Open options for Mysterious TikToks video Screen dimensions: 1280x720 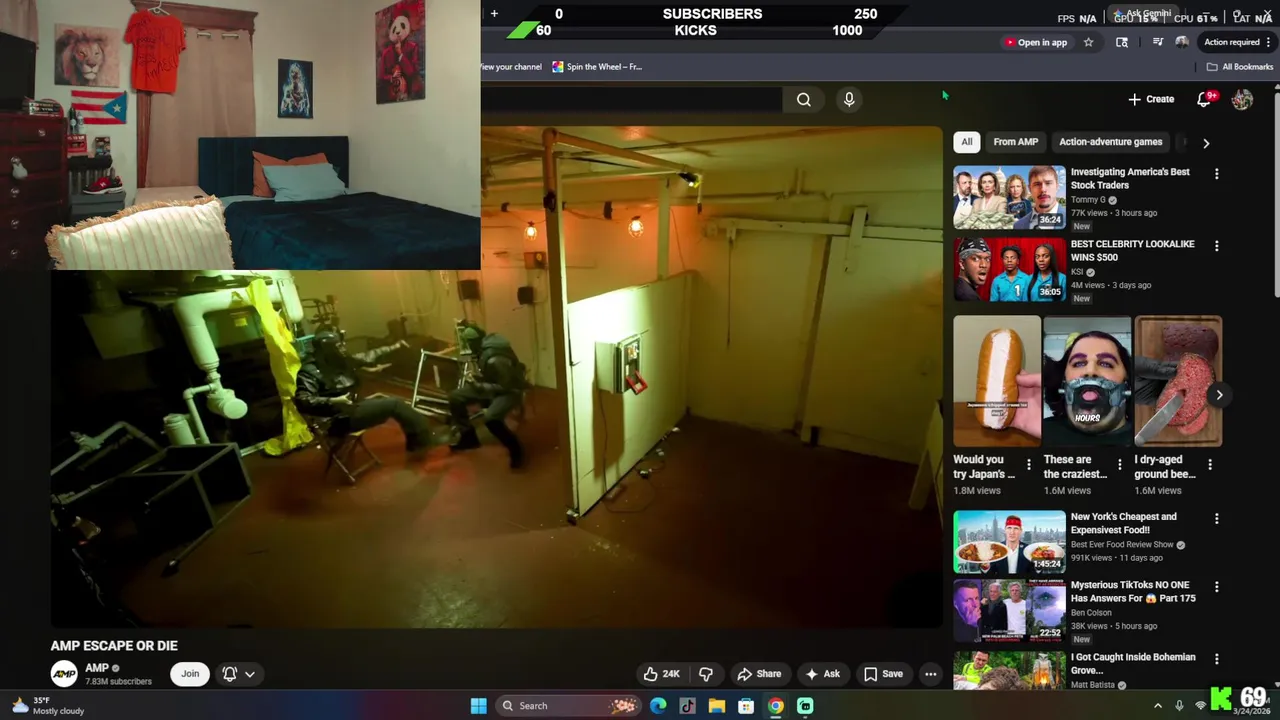(1216, 587)
